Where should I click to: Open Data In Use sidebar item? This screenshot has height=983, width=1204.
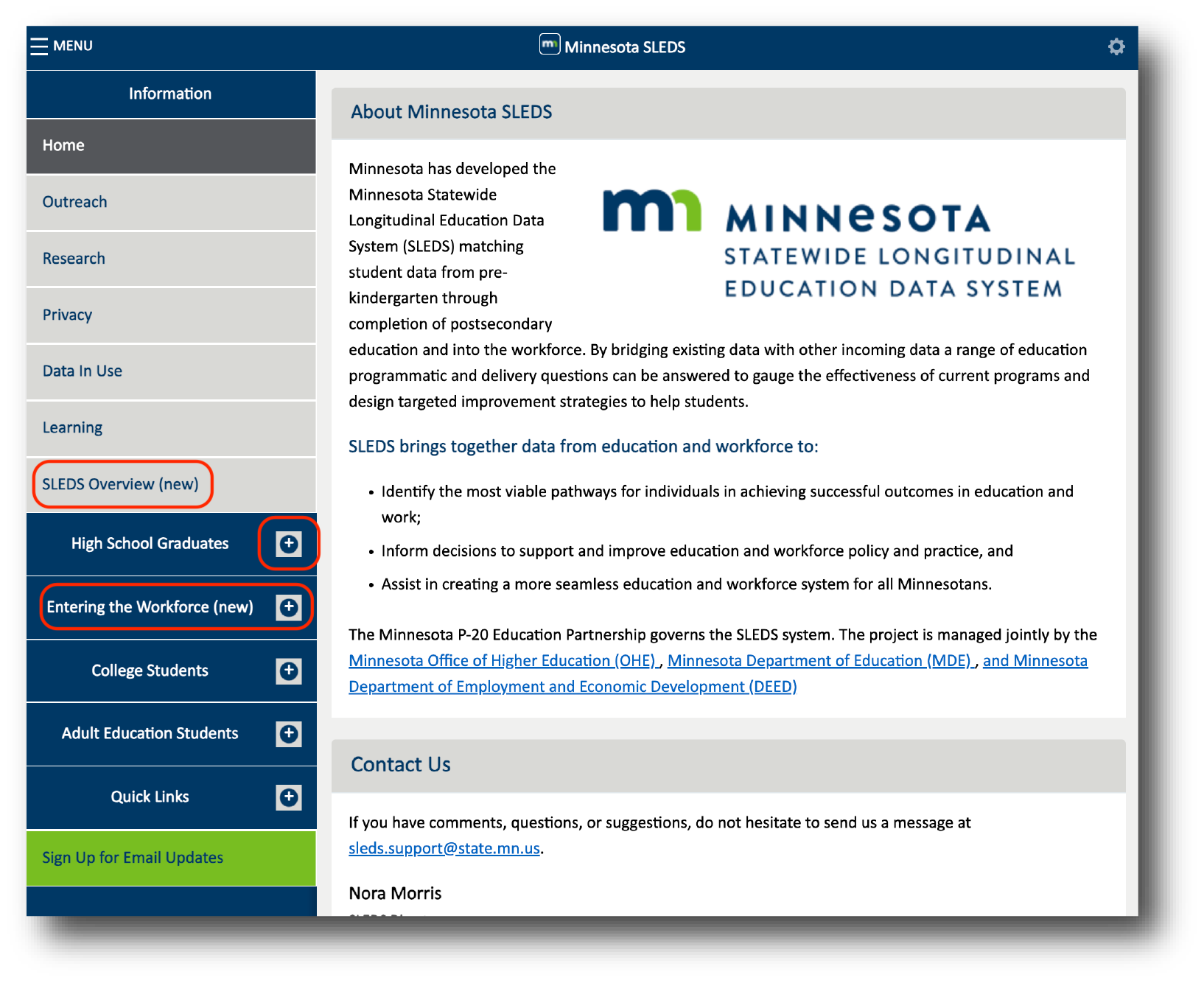(171, 371)
